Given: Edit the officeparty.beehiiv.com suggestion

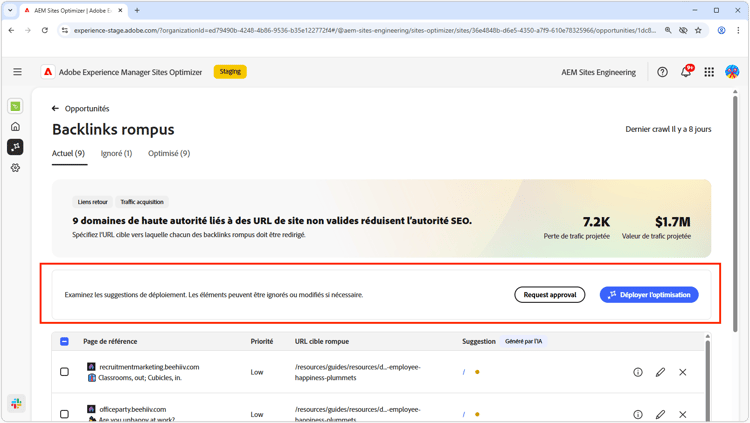Looking at the screenshot, I should 660,414.
